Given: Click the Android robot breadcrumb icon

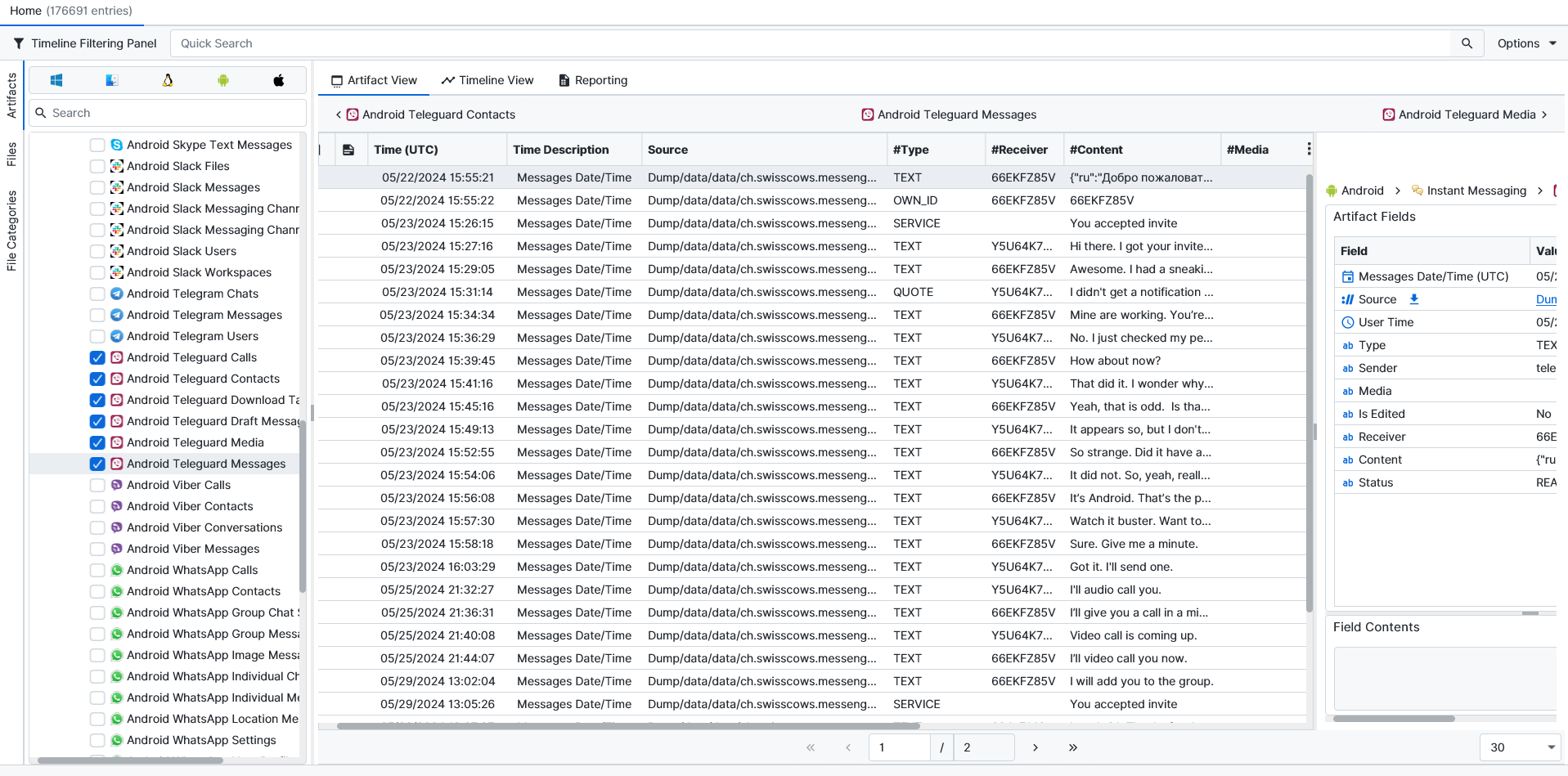Looking at the screenshot, I should coord(1332,191).
